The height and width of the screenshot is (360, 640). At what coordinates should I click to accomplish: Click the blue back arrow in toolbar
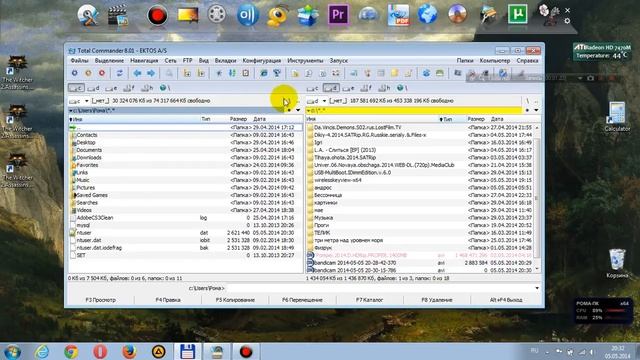(137, 73)
